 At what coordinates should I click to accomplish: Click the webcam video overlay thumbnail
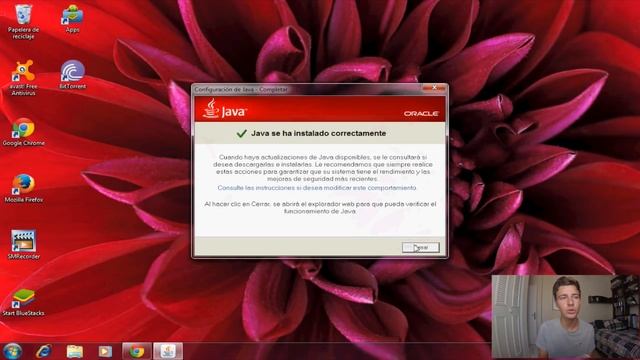click(x=565, y=317)
